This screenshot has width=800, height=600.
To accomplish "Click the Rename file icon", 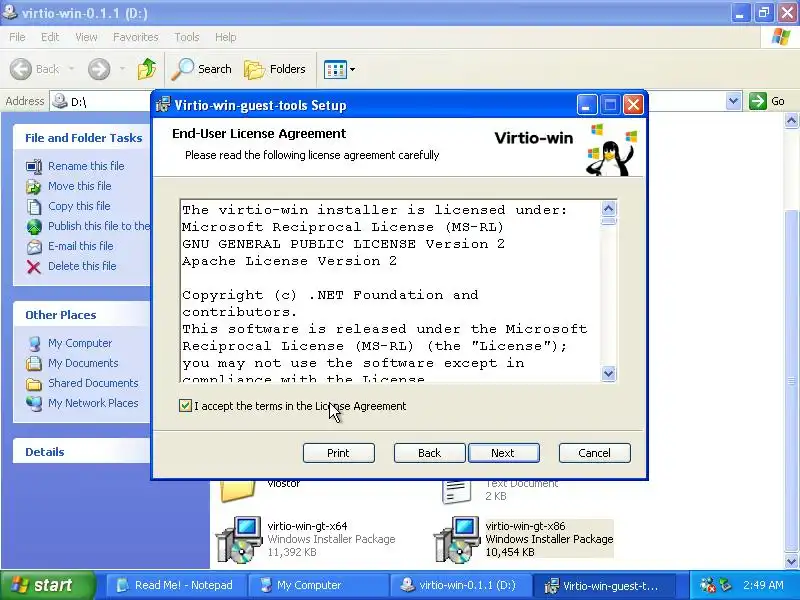I will pyautogui.click(x=34, y=166).
